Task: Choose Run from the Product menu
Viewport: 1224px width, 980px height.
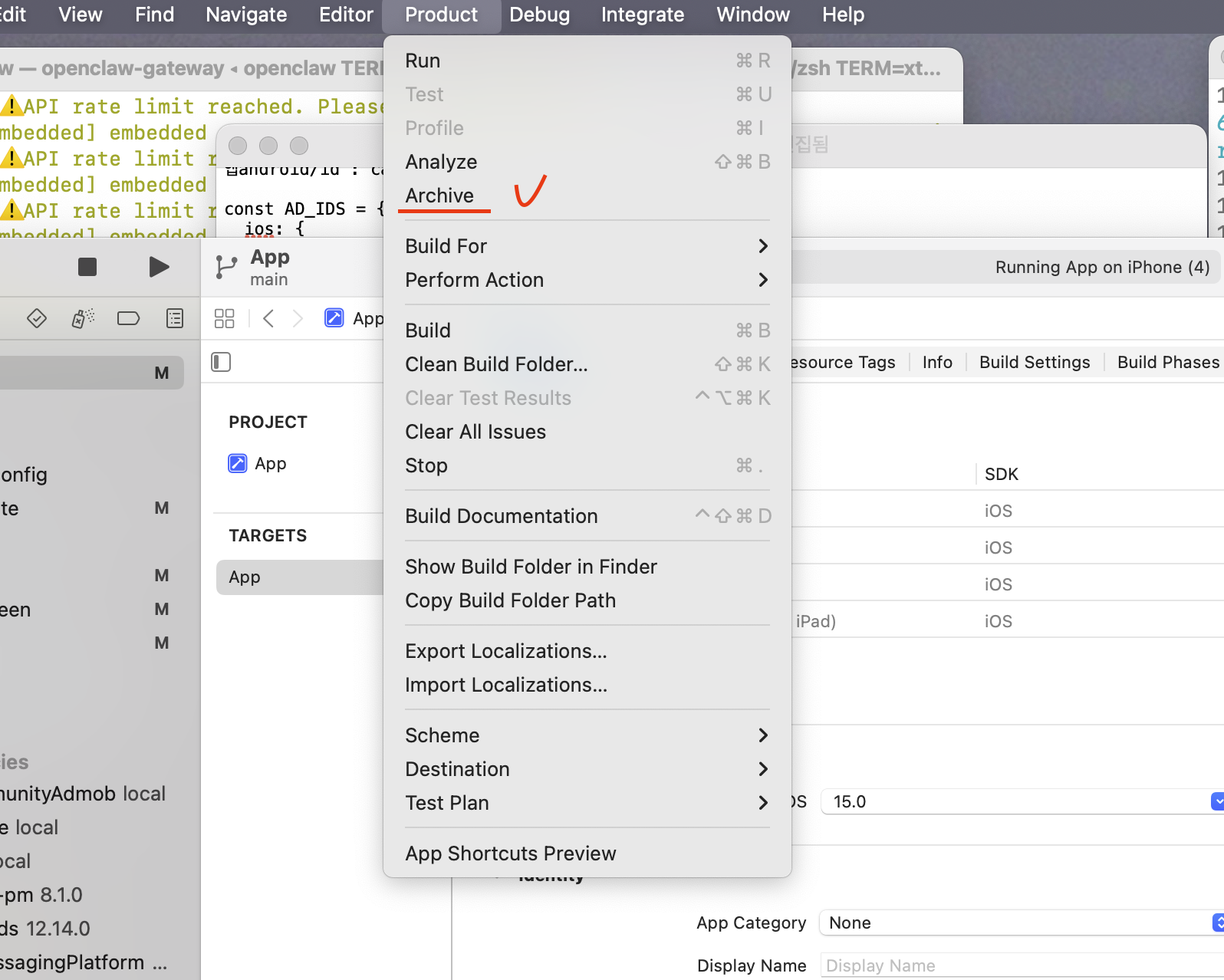Action: click(587, 61)
